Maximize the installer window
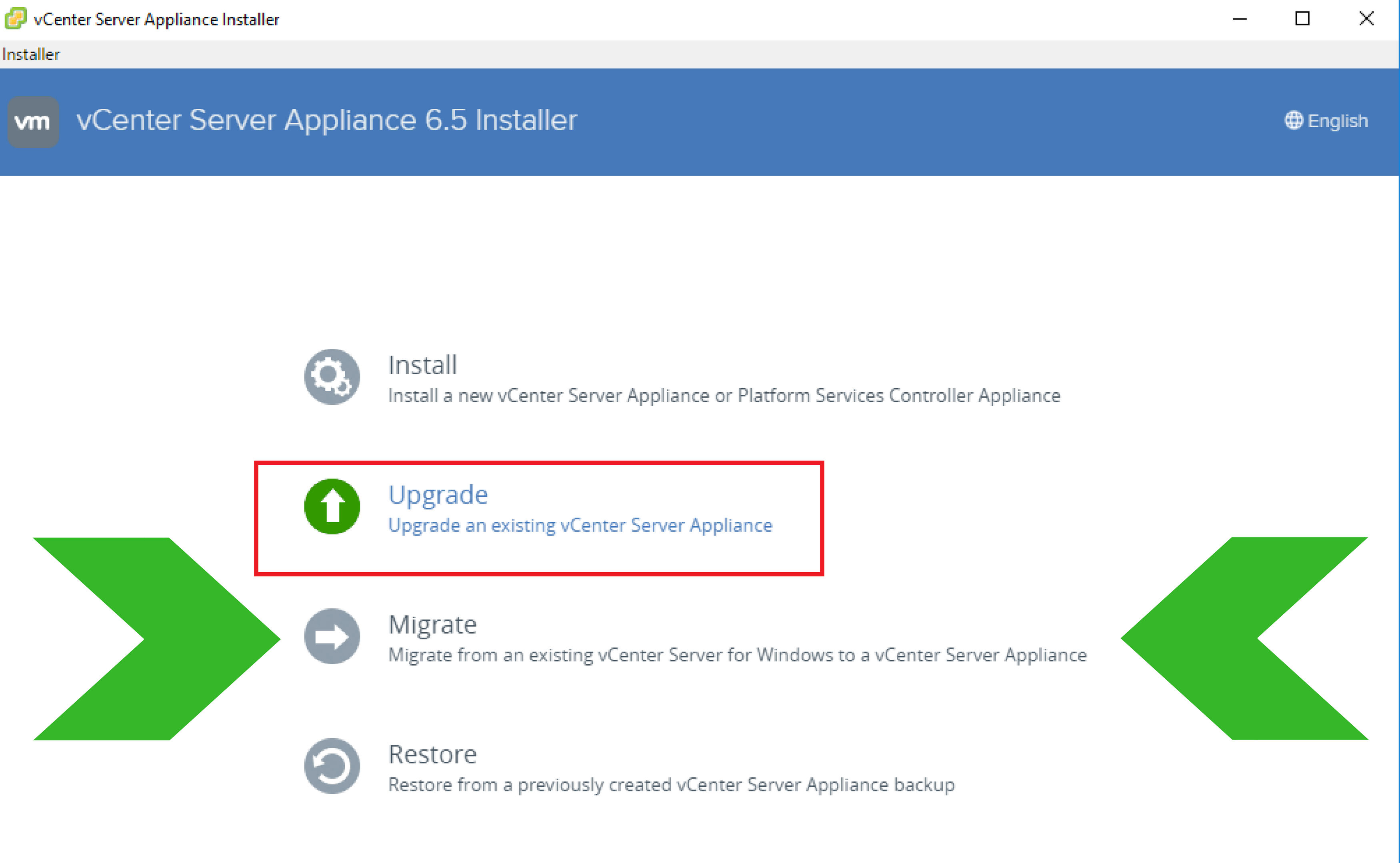The image size is (1400, 863). click(x=1302, y=19)
